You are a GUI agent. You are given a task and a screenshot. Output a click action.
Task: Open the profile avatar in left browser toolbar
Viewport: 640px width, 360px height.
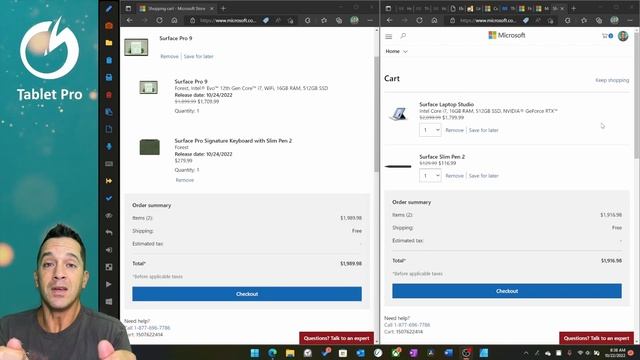tap(354, 20)
